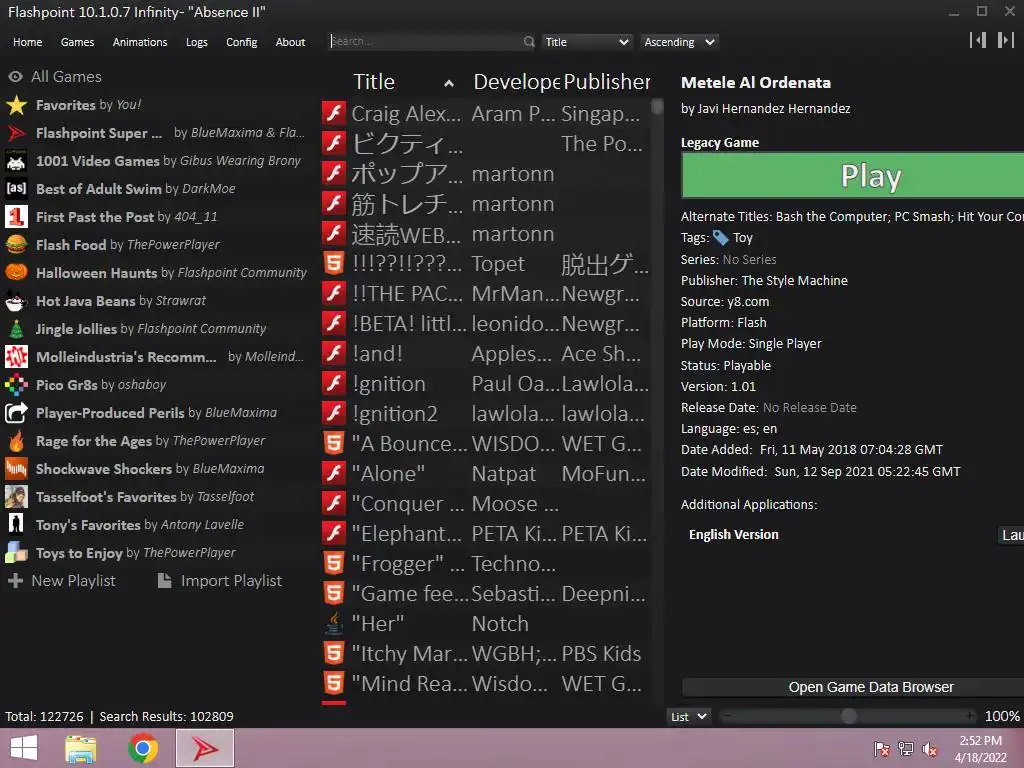
Task: Click the Favorites star icon
Action: (x=16, y=105)
